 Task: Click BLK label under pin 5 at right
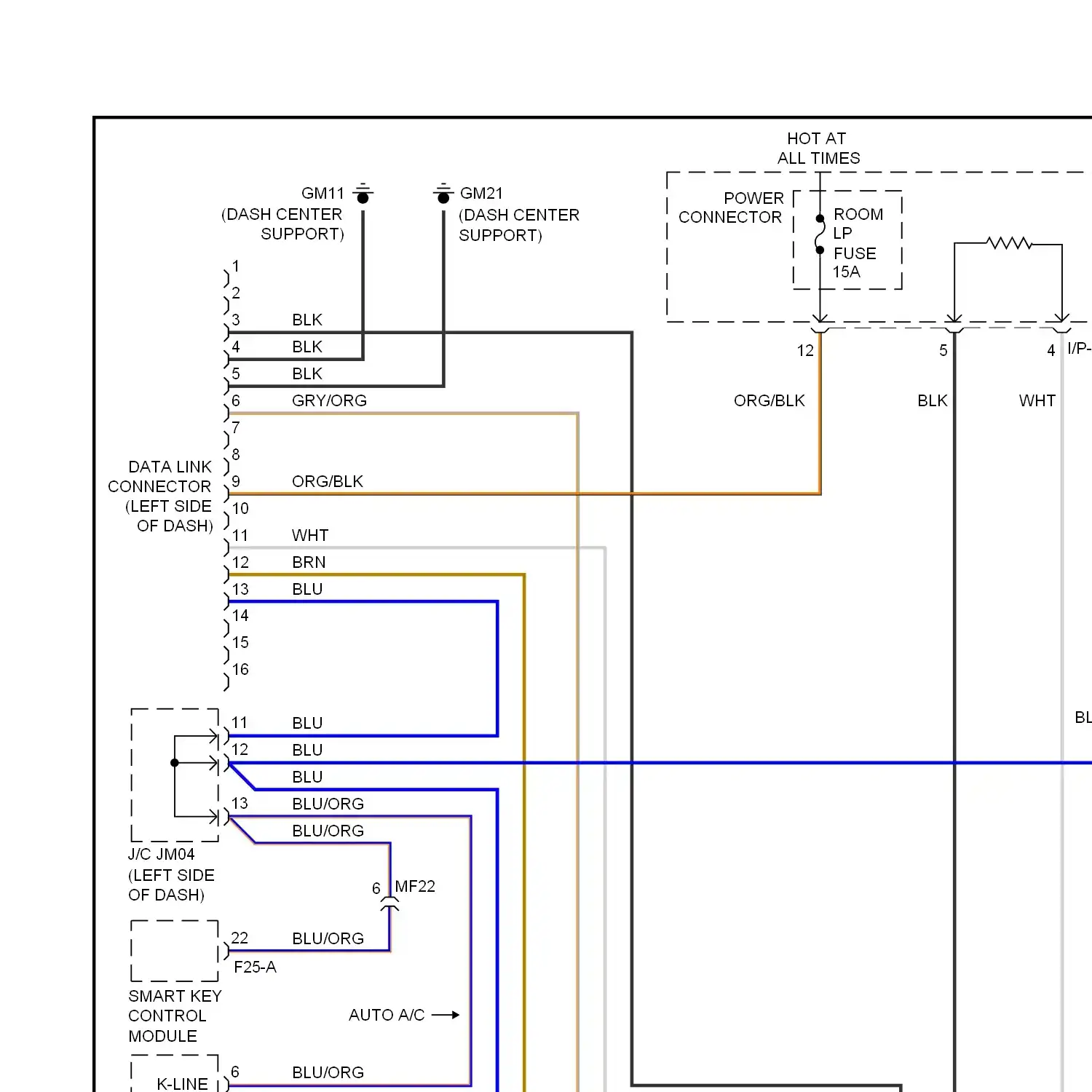[933, 401]
